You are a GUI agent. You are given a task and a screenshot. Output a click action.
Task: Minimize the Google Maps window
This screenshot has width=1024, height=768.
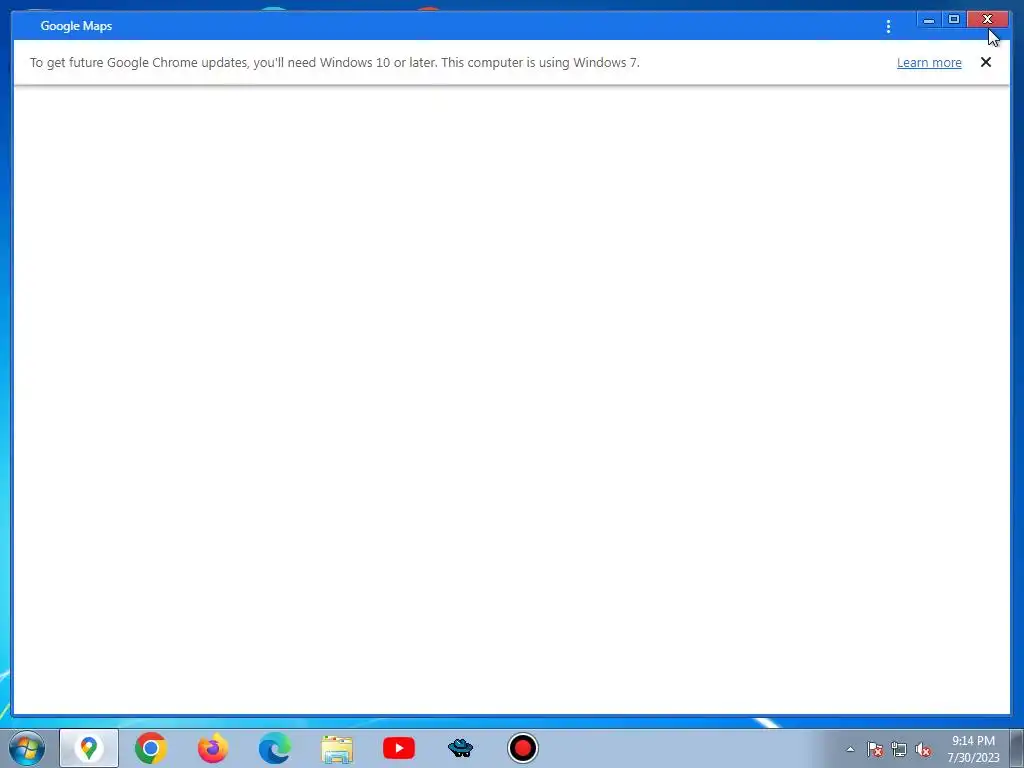click(929, 20)
